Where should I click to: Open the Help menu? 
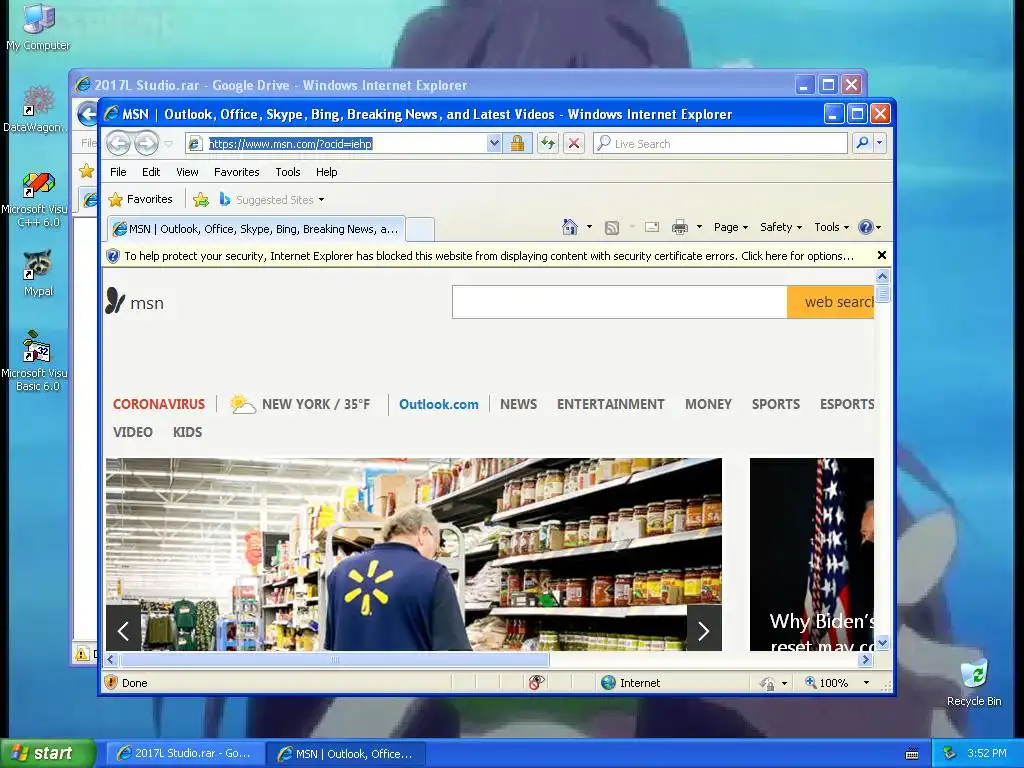pos(327,172)
